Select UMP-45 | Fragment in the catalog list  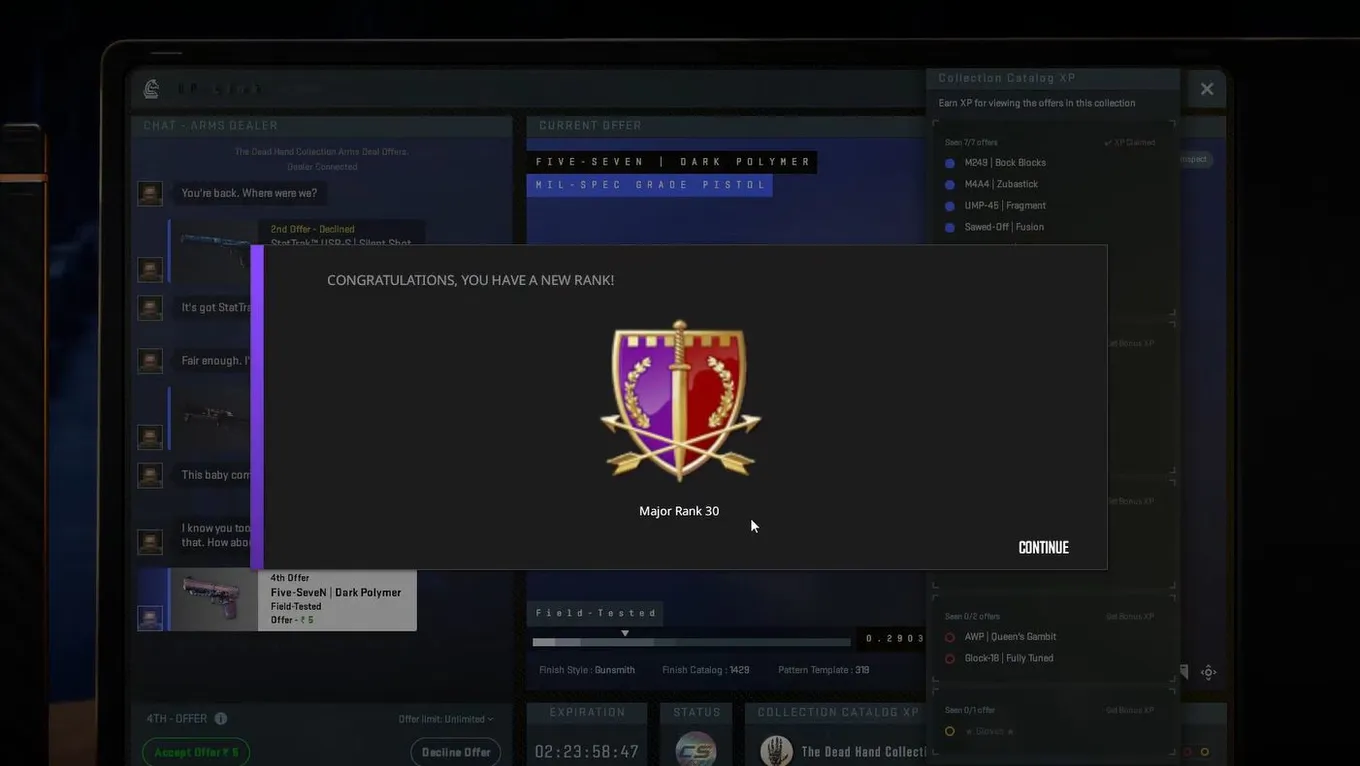[x=1005, y=206]
